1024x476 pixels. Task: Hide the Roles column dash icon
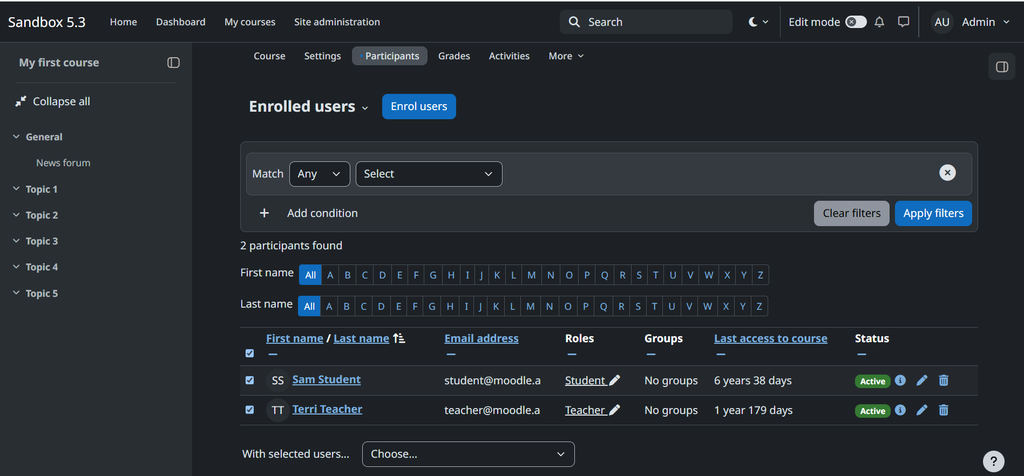(571, 355)
